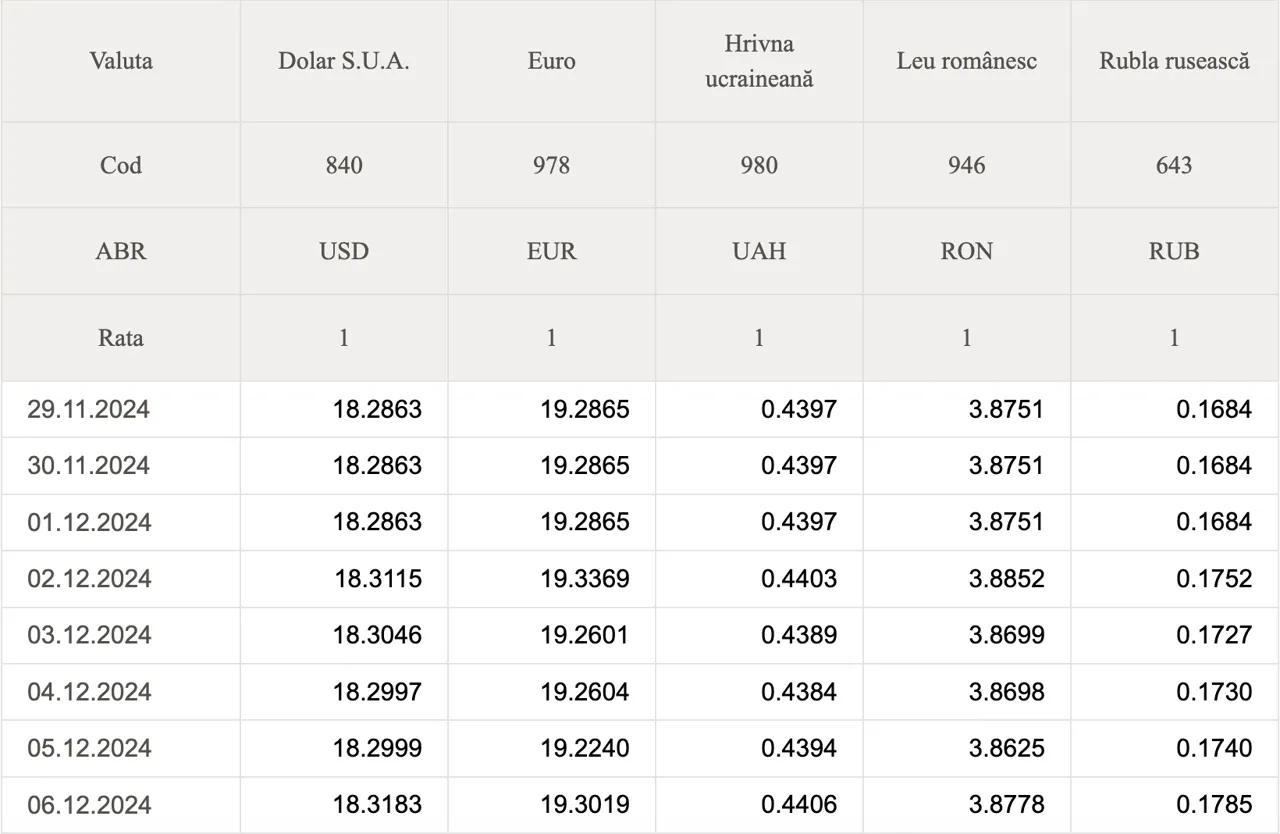Click currency code 643 cell
The image size is (1280, 834).
1175,165
